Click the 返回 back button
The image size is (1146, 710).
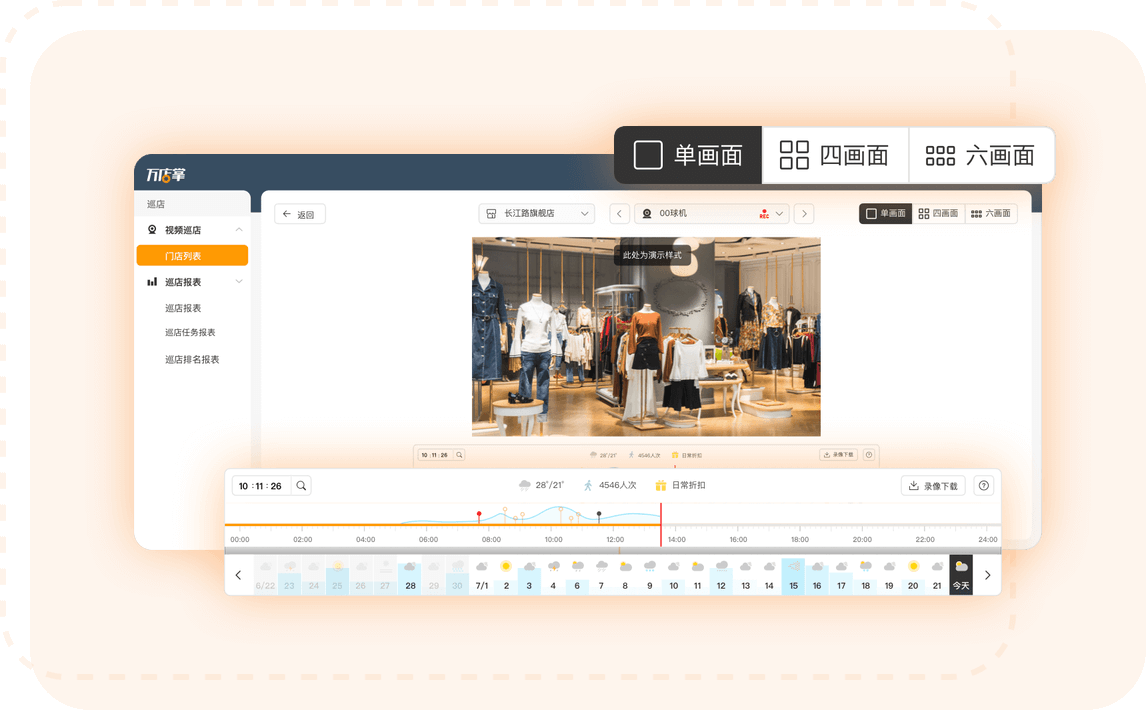tap(299, 214)
